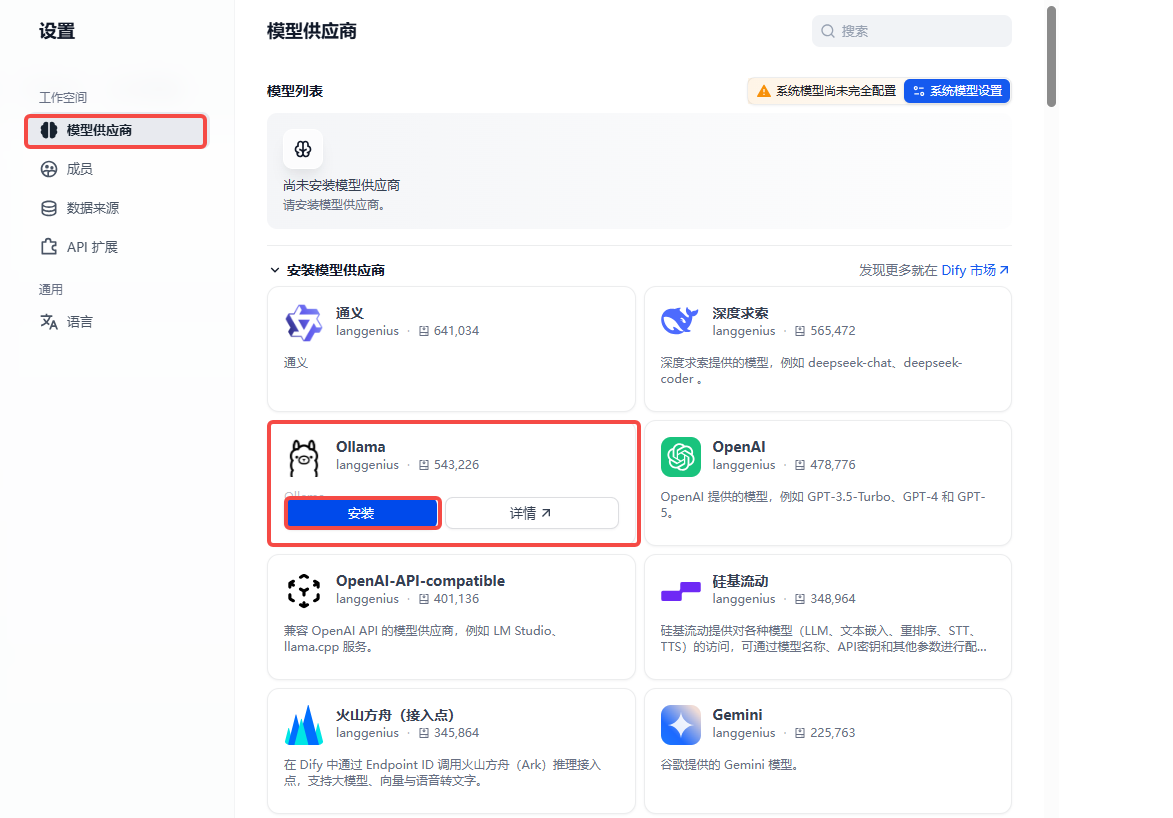Image resolution: width=1173 pixels, height=818 pixels.
Task: Click the brain icon in empty model list
Action: 303,149
